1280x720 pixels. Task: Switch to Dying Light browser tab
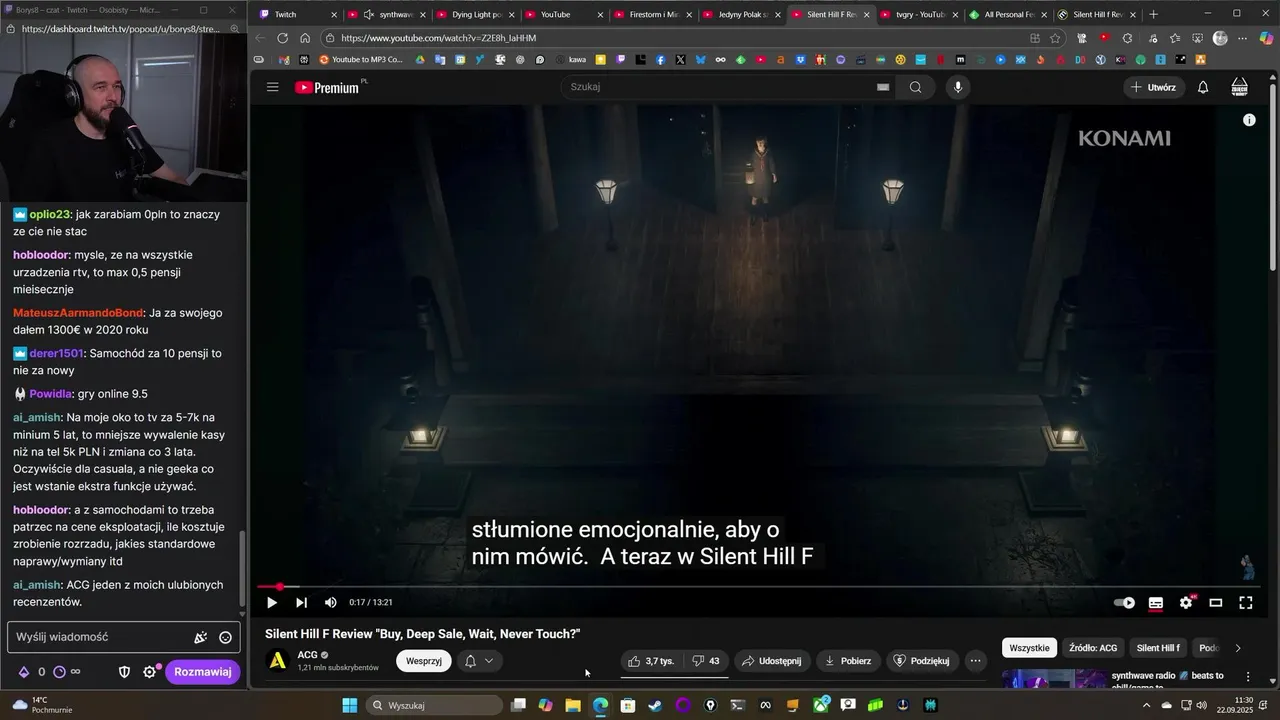[476, 14]
